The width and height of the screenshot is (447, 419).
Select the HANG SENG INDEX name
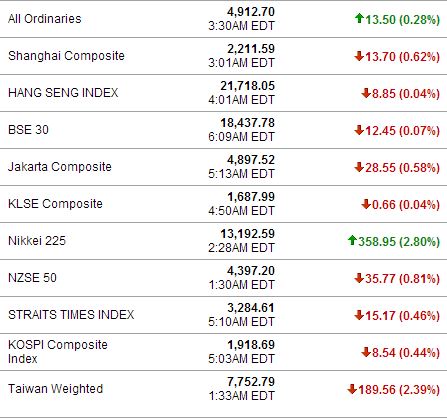pyautogui.click(x=63, y=92)
